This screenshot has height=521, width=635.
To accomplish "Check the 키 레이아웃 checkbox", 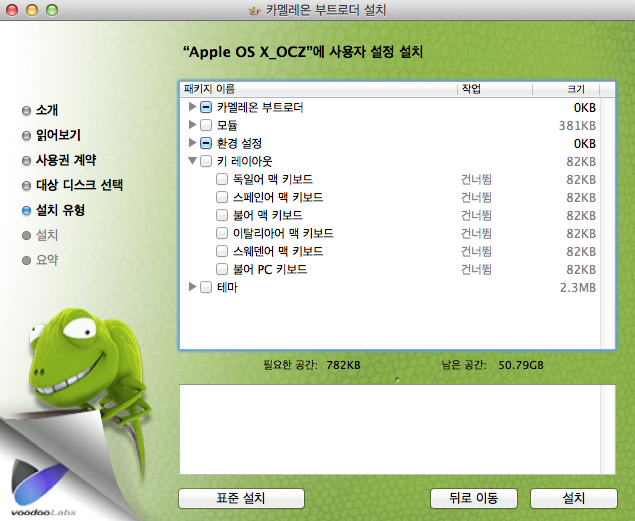I will click(206, 161).
